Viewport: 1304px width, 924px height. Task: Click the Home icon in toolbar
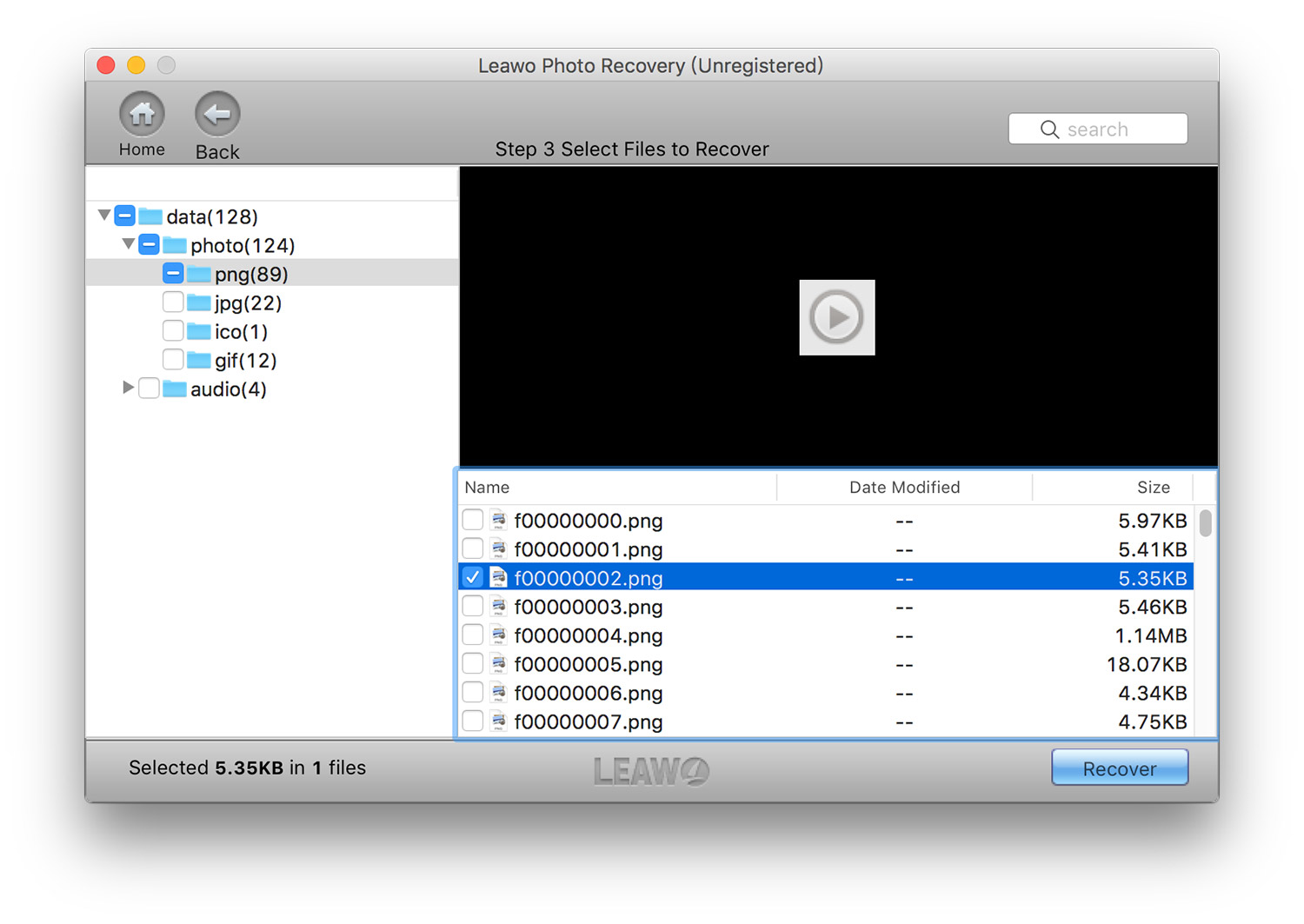tap(142, 114)
